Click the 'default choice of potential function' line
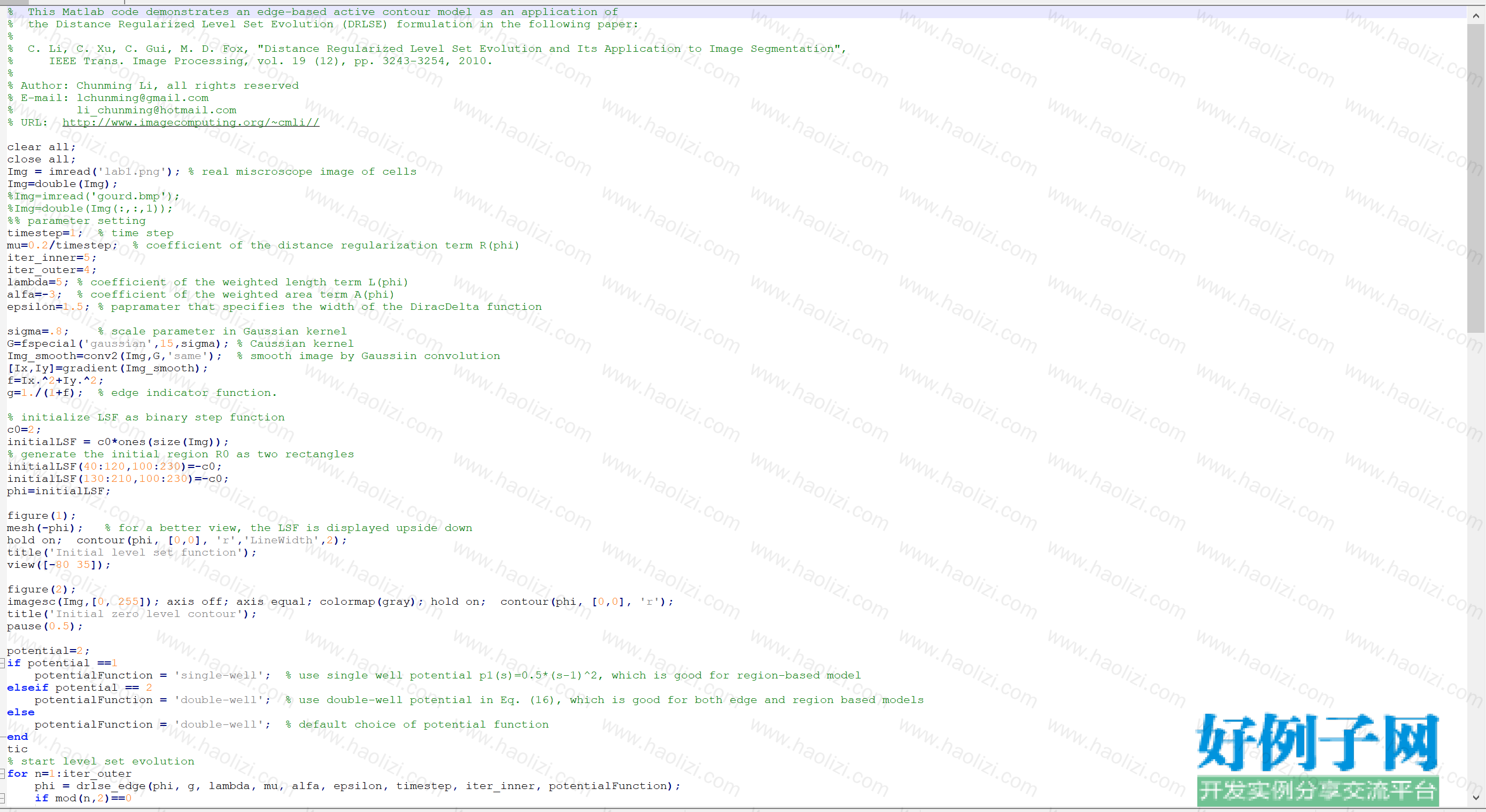This screenshot has width=1486, height=812. click(292, 725)
